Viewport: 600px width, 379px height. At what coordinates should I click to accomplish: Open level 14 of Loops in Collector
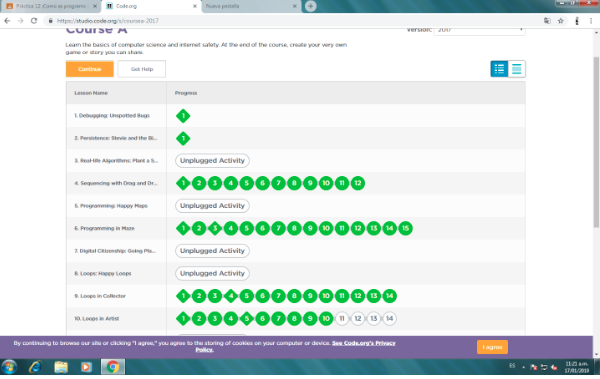(x=390, y=296)
